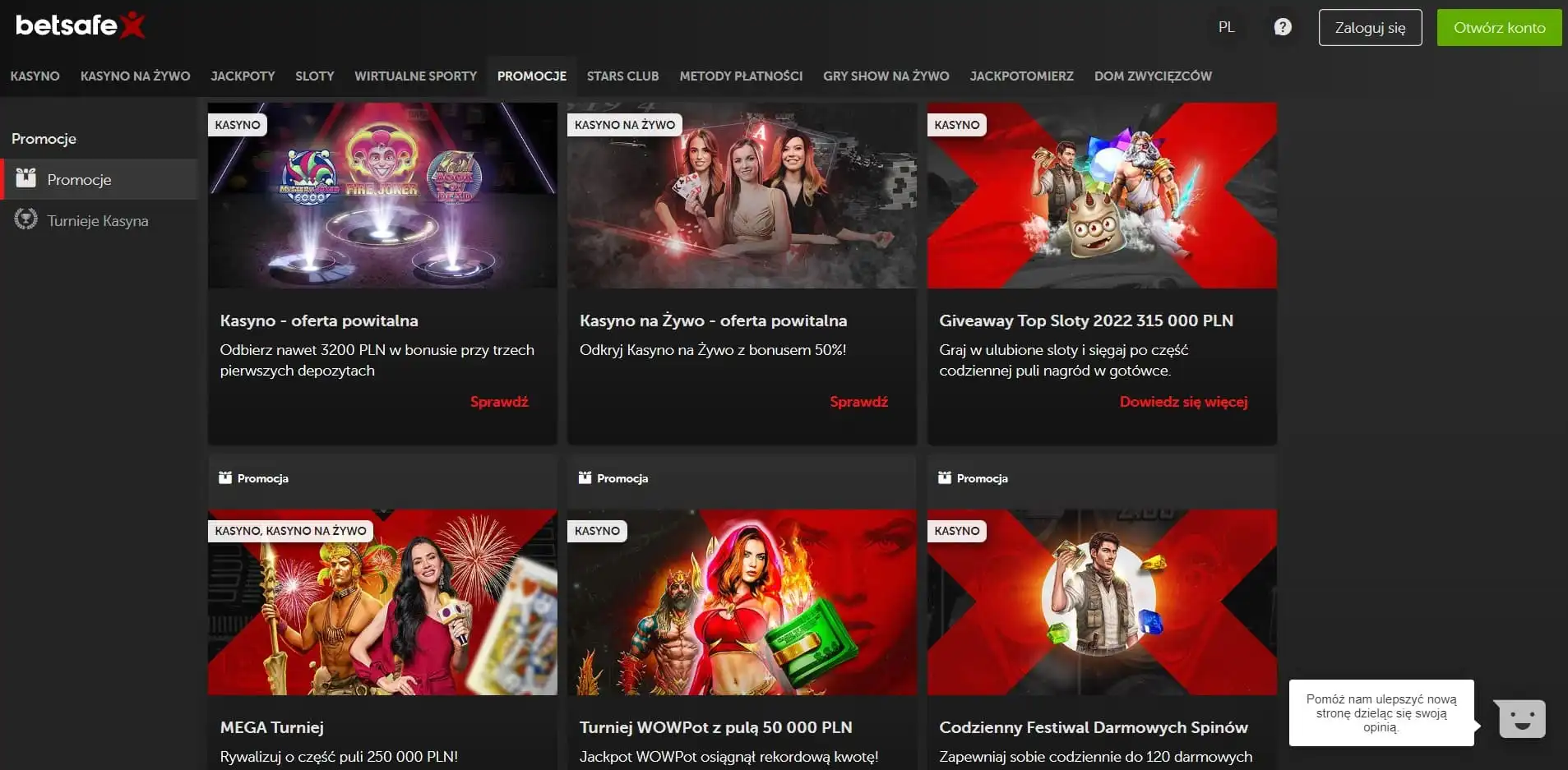Screen dimensions: 1568x770
Task: Click the Turniej WOWPot z pulą 50 000 PLN title
Action: (715, 727)
